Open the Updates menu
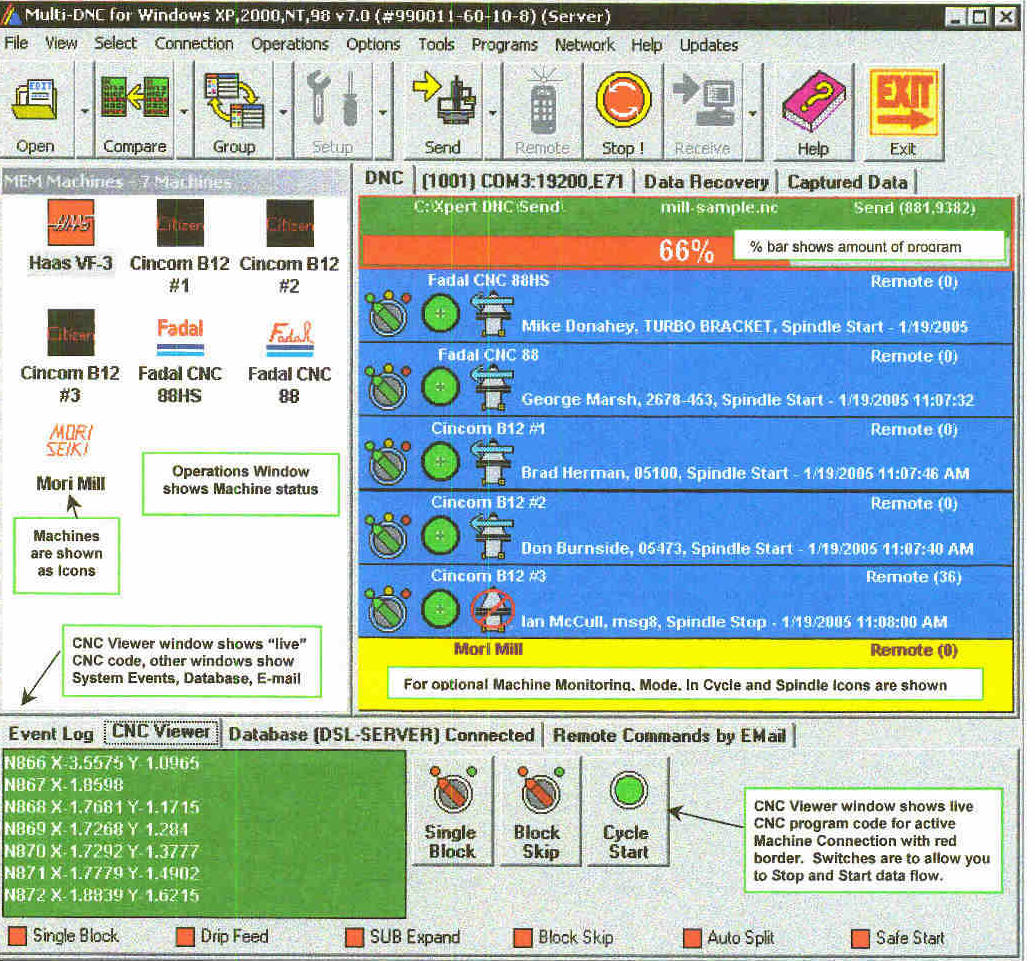The width and height of the screenshot is (1035, 961). click(709, 46)
